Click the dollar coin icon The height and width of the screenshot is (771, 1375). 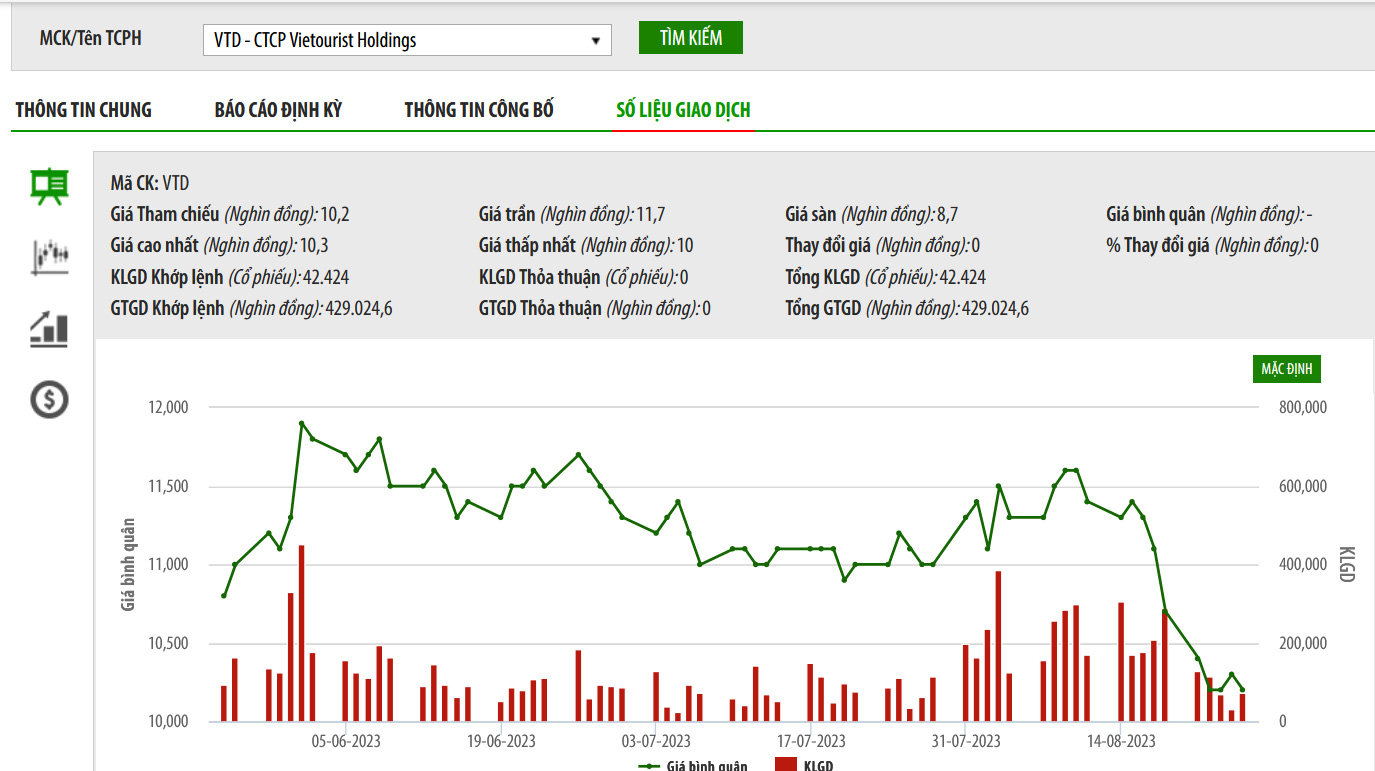[49, 400]
